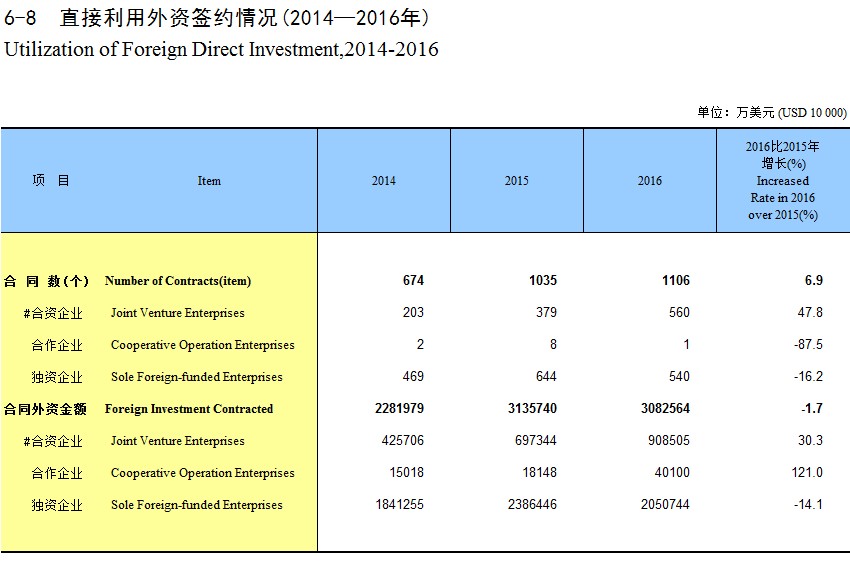The image size is (850, 585).
Task: Click the 908505 joint venture value
Action: click(668, 440)
